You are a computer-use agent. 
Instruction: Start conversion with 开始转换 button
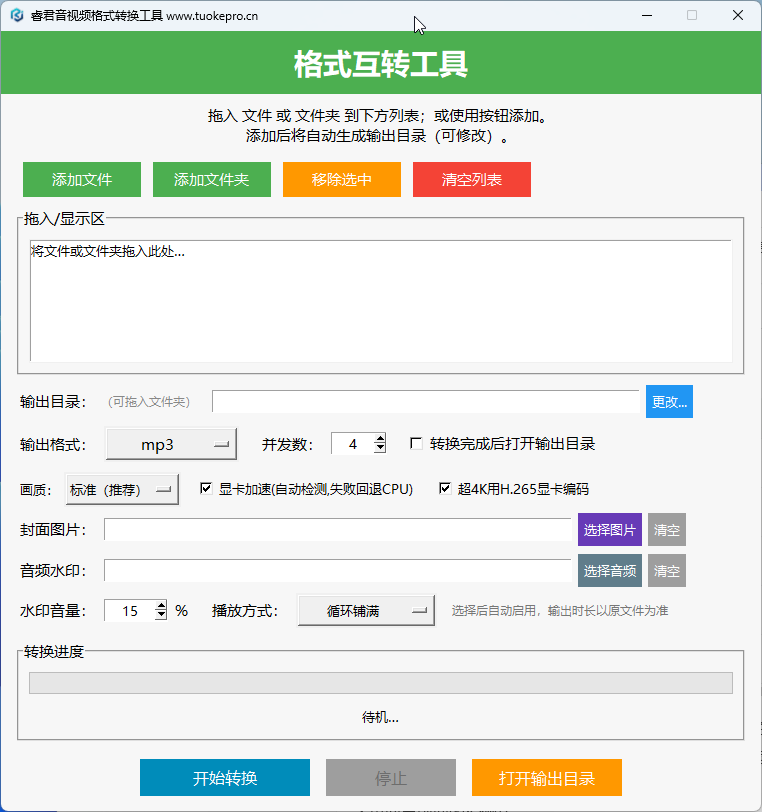pyautogui.click(x=225, y=777)
